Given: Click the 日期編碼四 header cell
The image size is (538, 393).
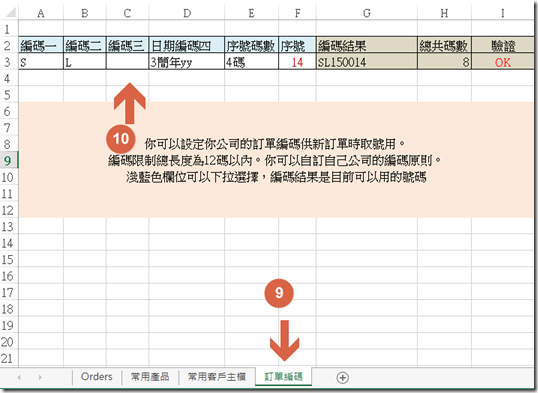Looking at the screenshot, I should (187, 45).
